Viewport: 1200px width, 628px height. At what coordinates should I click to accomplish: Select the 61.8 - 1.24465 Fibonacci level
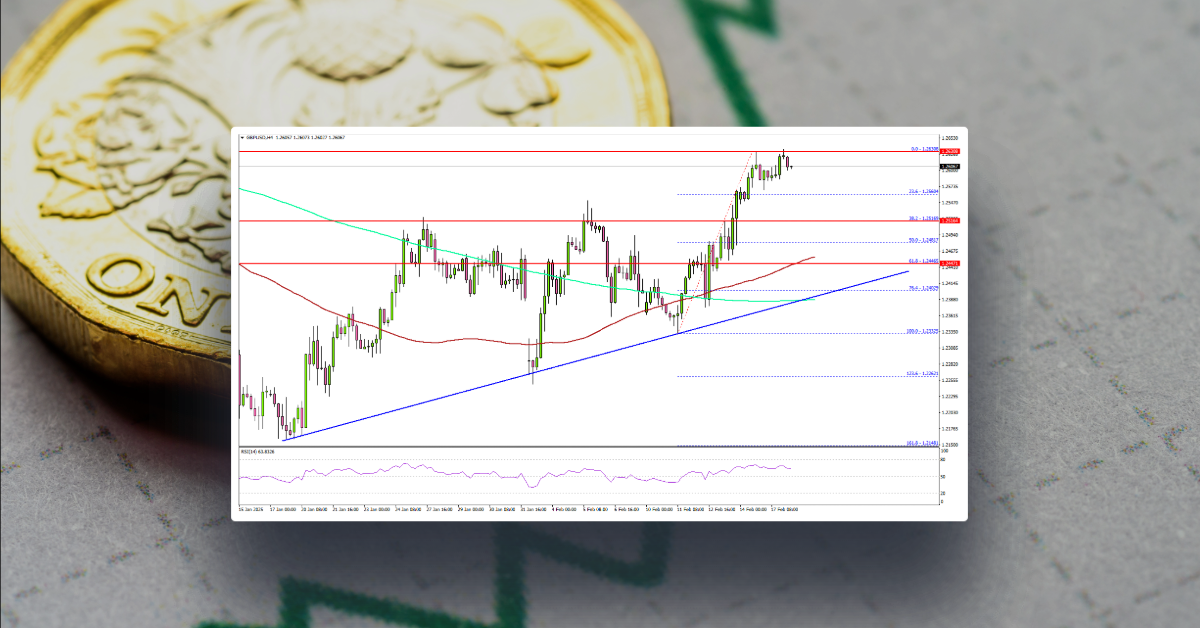(x=923, y=261)
